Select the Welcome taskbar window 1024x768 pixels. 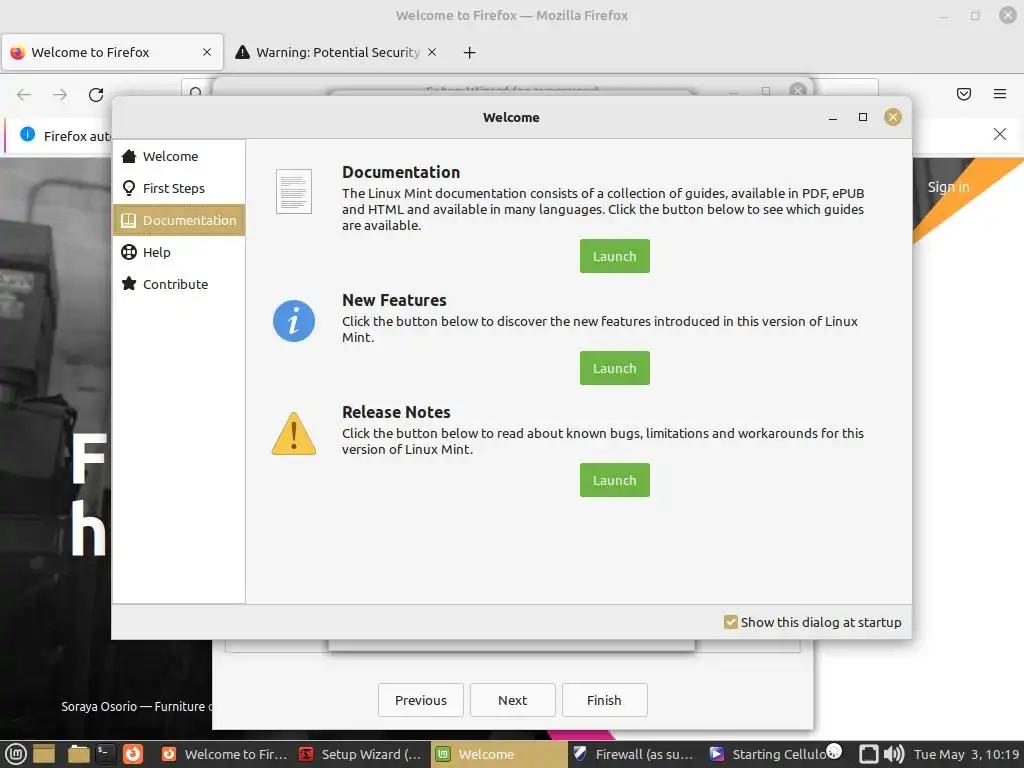(498, 754)
